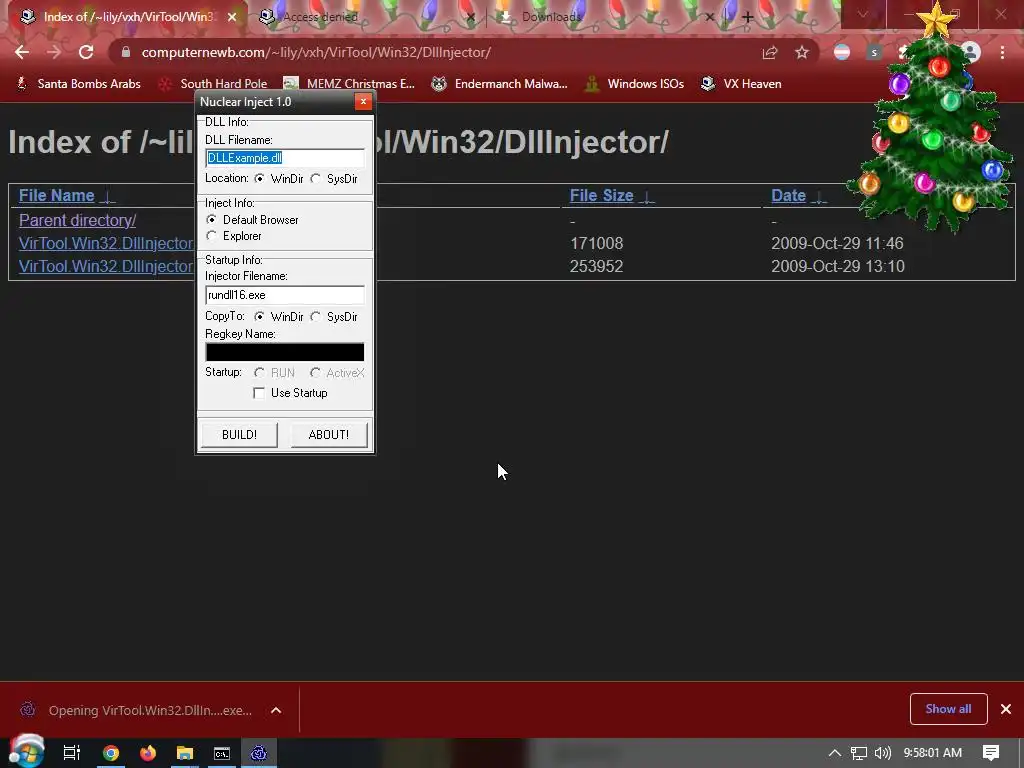
Task: Close the Access denied tab
Action: (471, 17)
